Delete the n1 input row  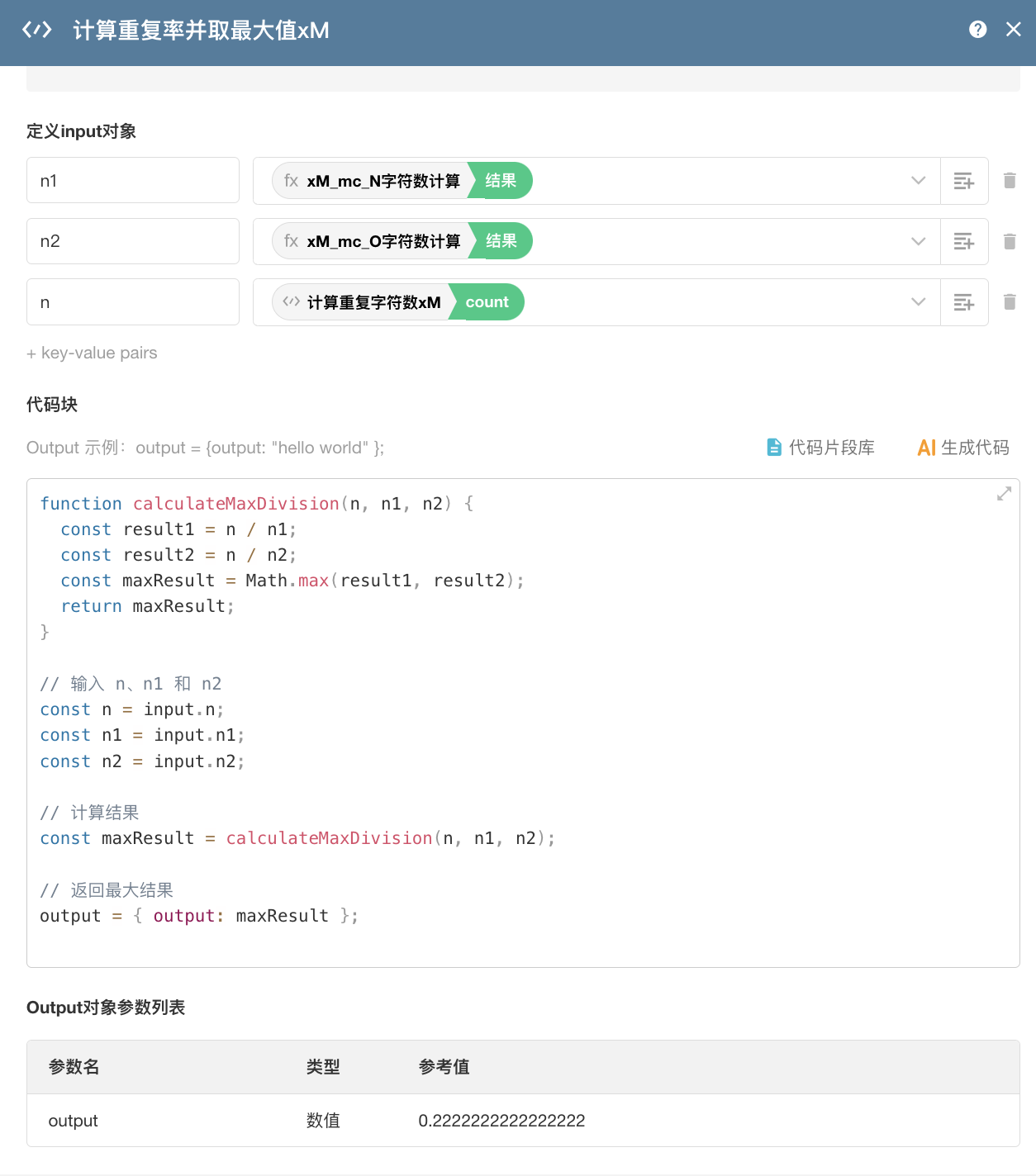click(x=1010, y=180)
